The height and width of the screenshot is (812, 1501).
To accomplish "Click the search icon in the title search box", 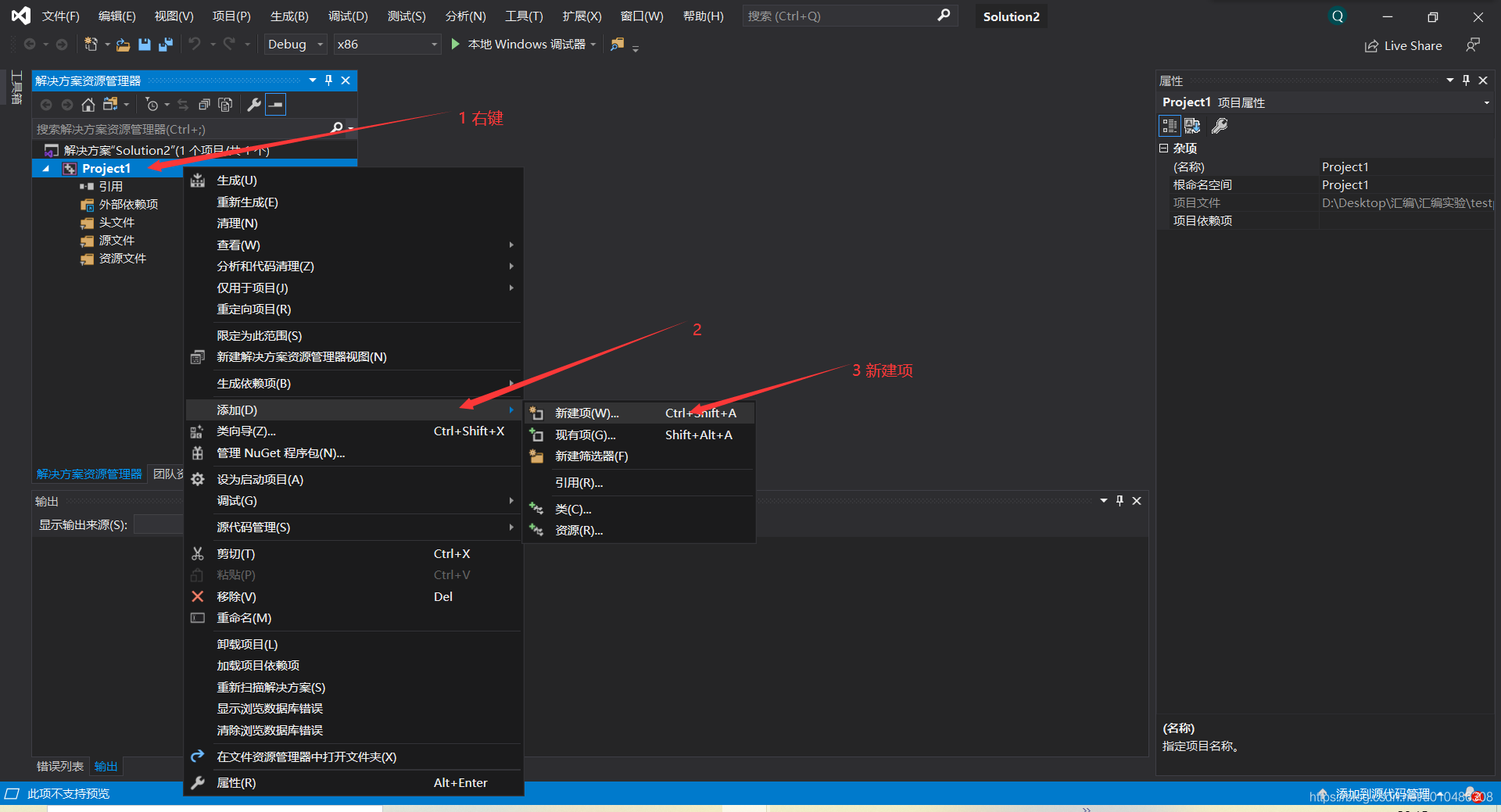I will pyautogui.click(x=944, y=15).
